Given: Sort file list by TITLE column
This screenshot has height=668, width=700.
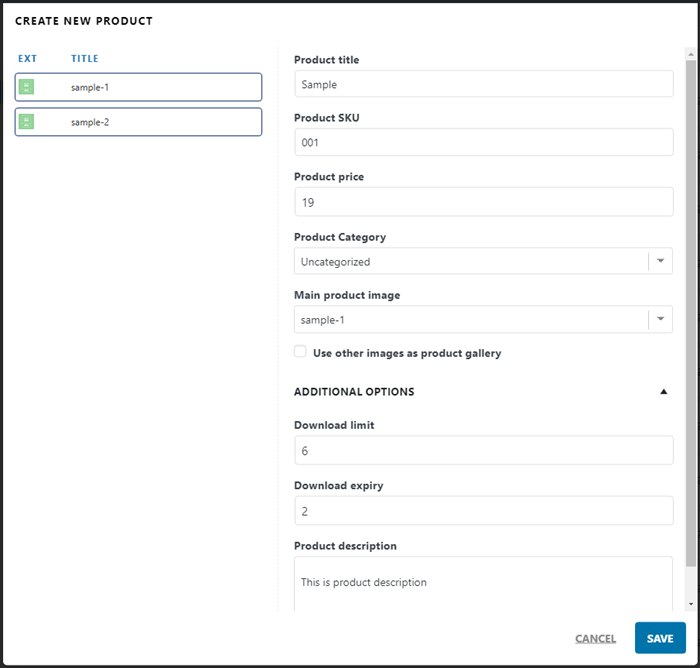Looking at the screenshot, I should click(85, 59).
